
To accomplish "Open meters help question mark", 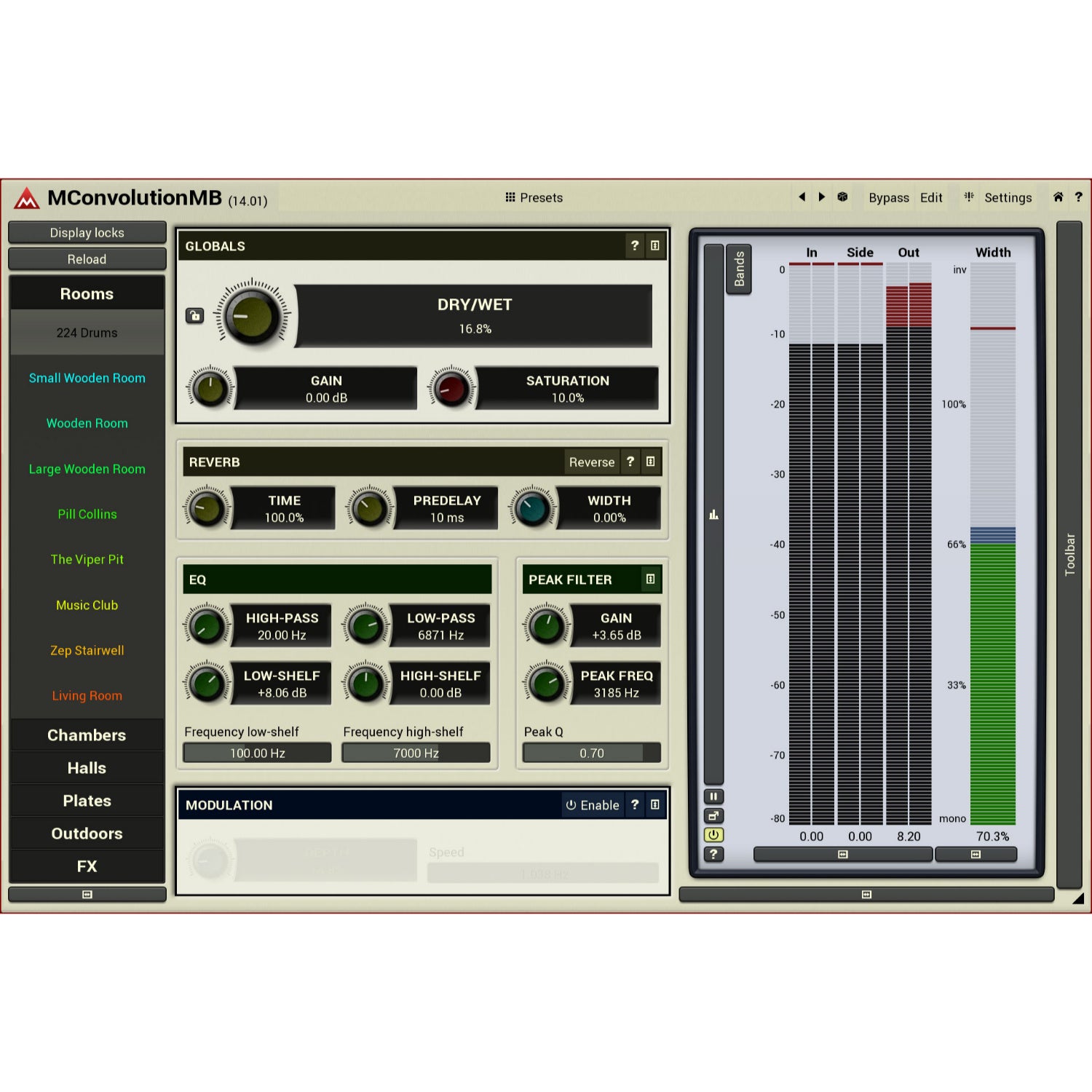I will 713,854.
